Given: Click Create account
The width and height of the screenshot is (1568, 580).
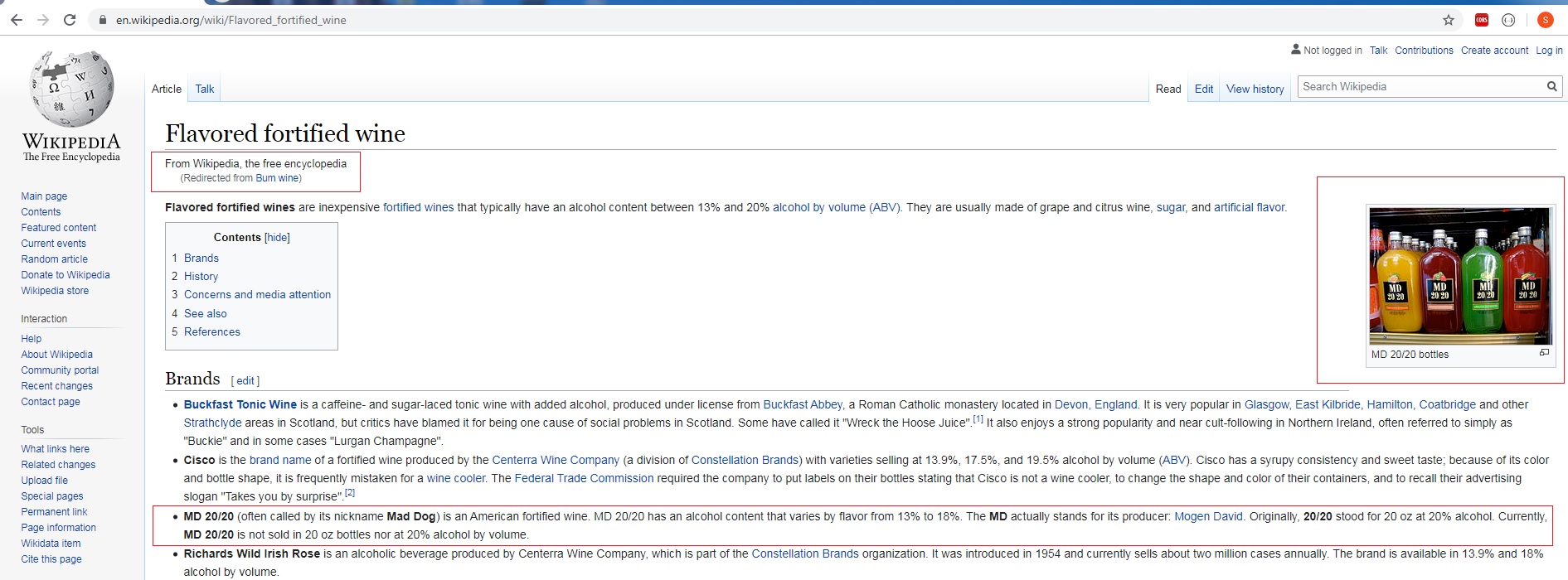Looking at the screenshot, I should pos(1494,51).
